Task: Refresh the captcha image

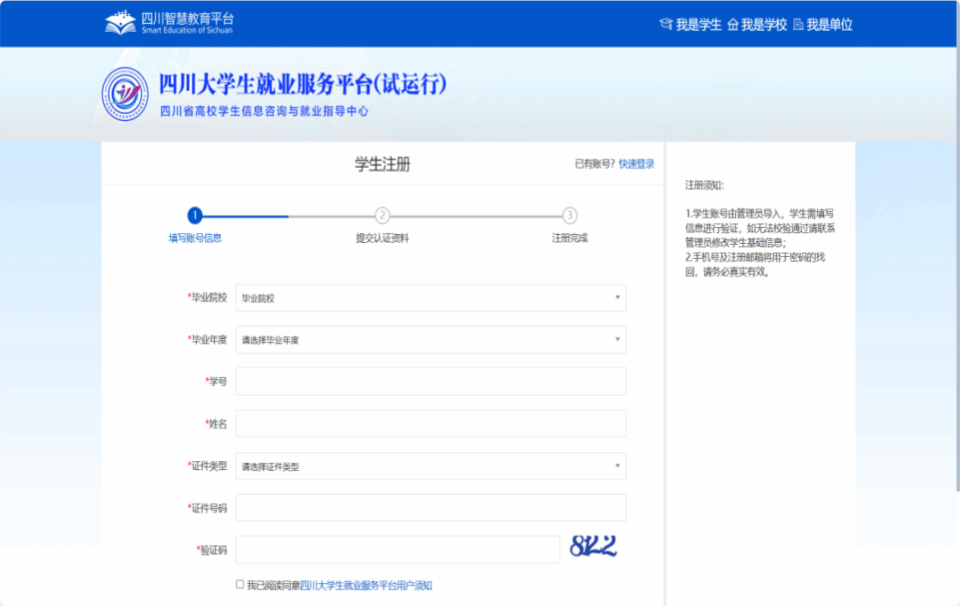Action: tap(593, 545)
